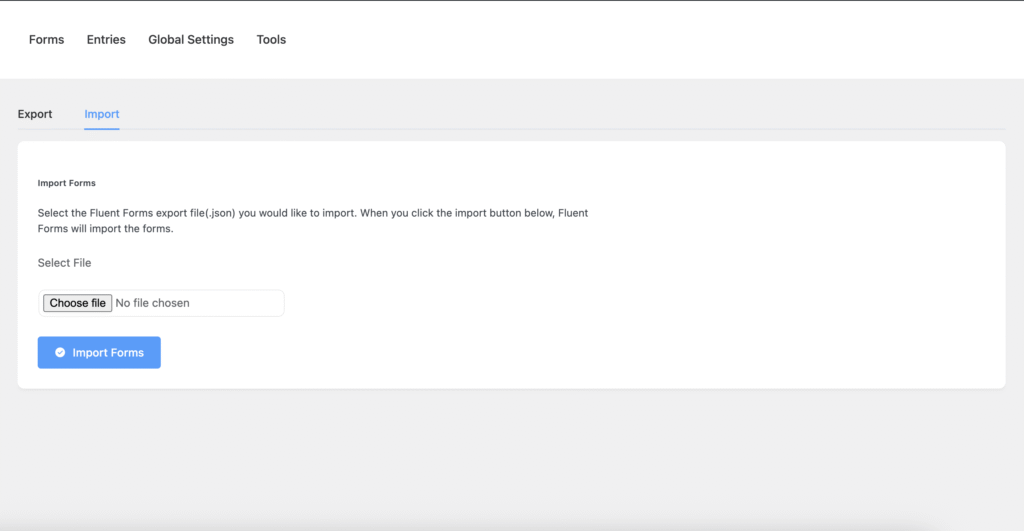Click blank space in the white header bar
The image size is (1024, 531).
(650, 40)
